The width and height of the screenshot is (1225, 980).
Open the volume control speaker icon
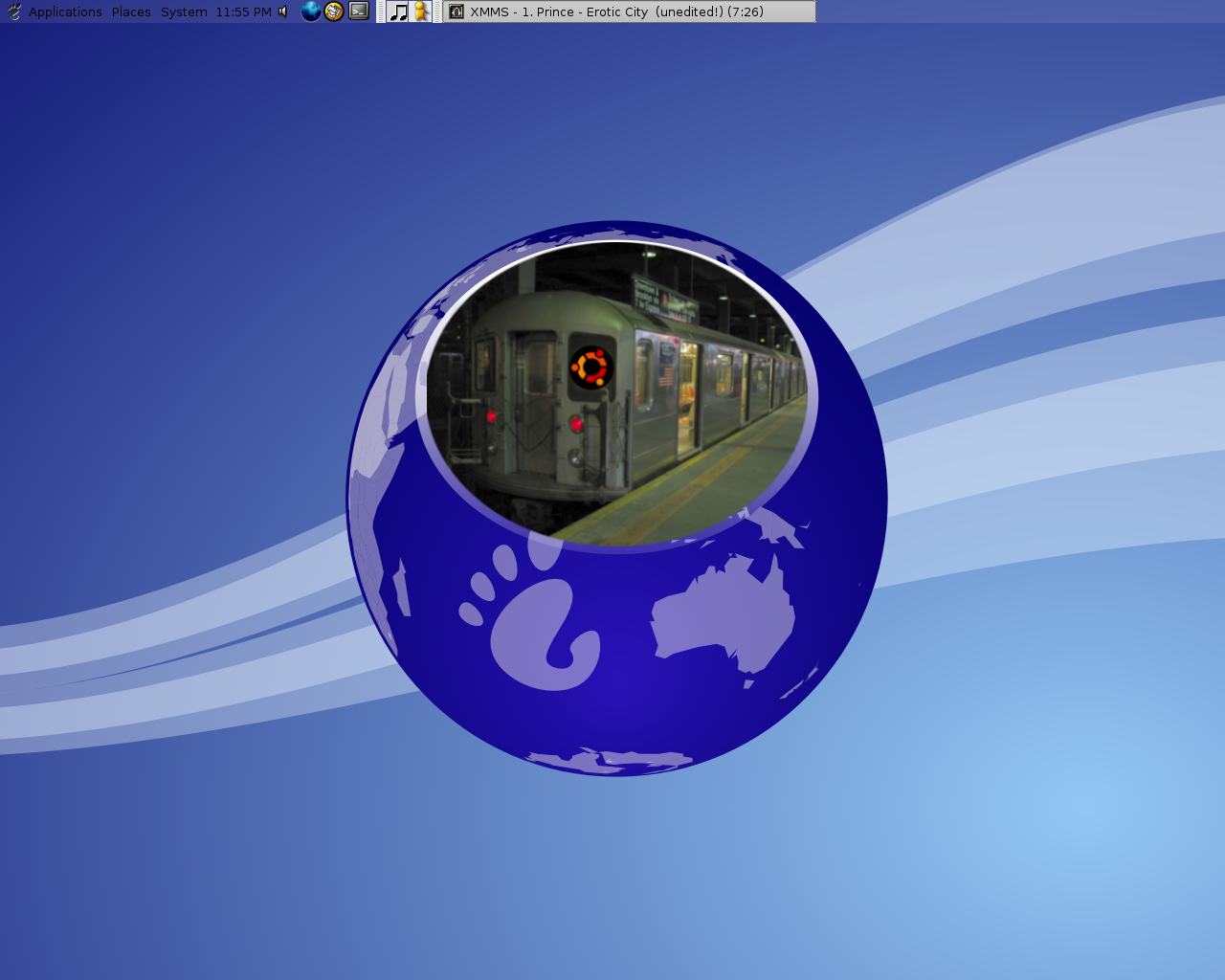(283, 11)
